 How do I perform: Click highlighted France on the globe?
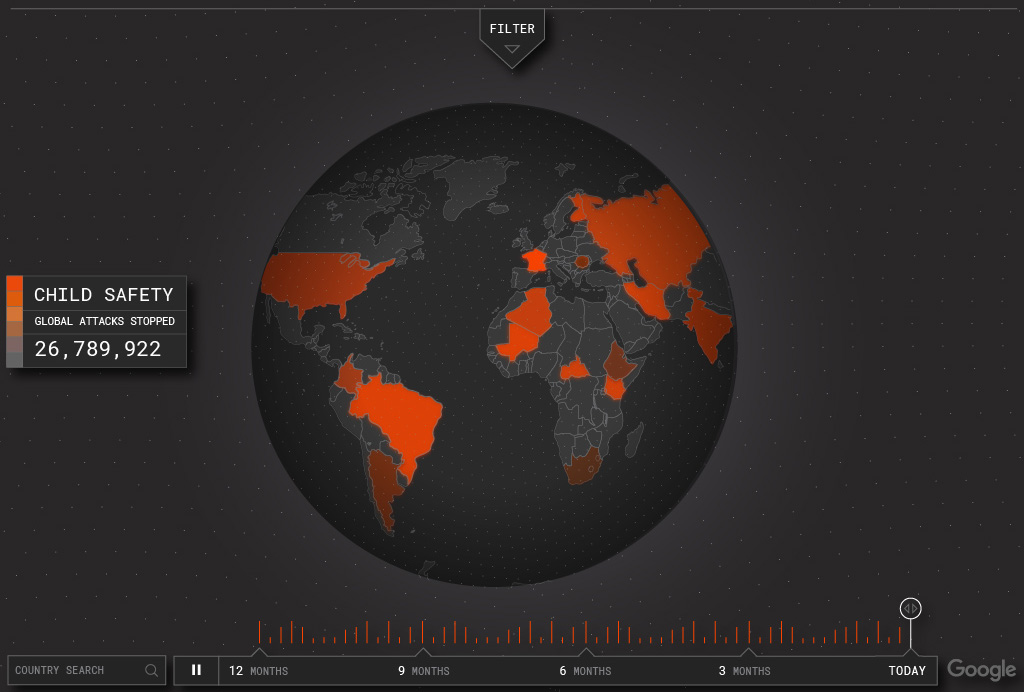tap(535, 260)
